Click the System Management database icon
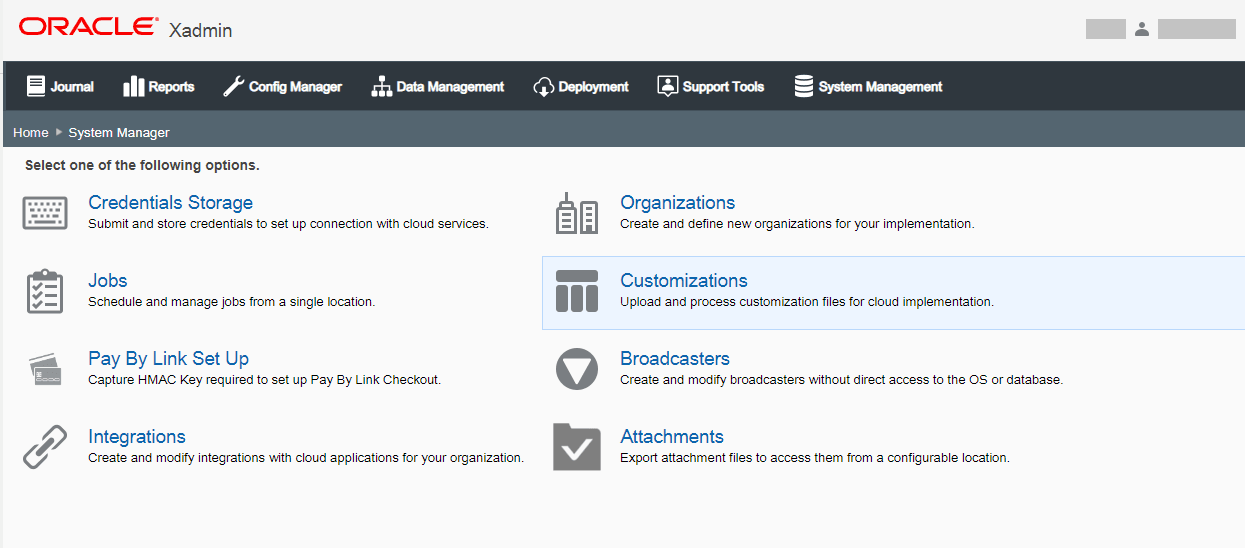This screenshot has height=548, width=1245. coord(804,86)
